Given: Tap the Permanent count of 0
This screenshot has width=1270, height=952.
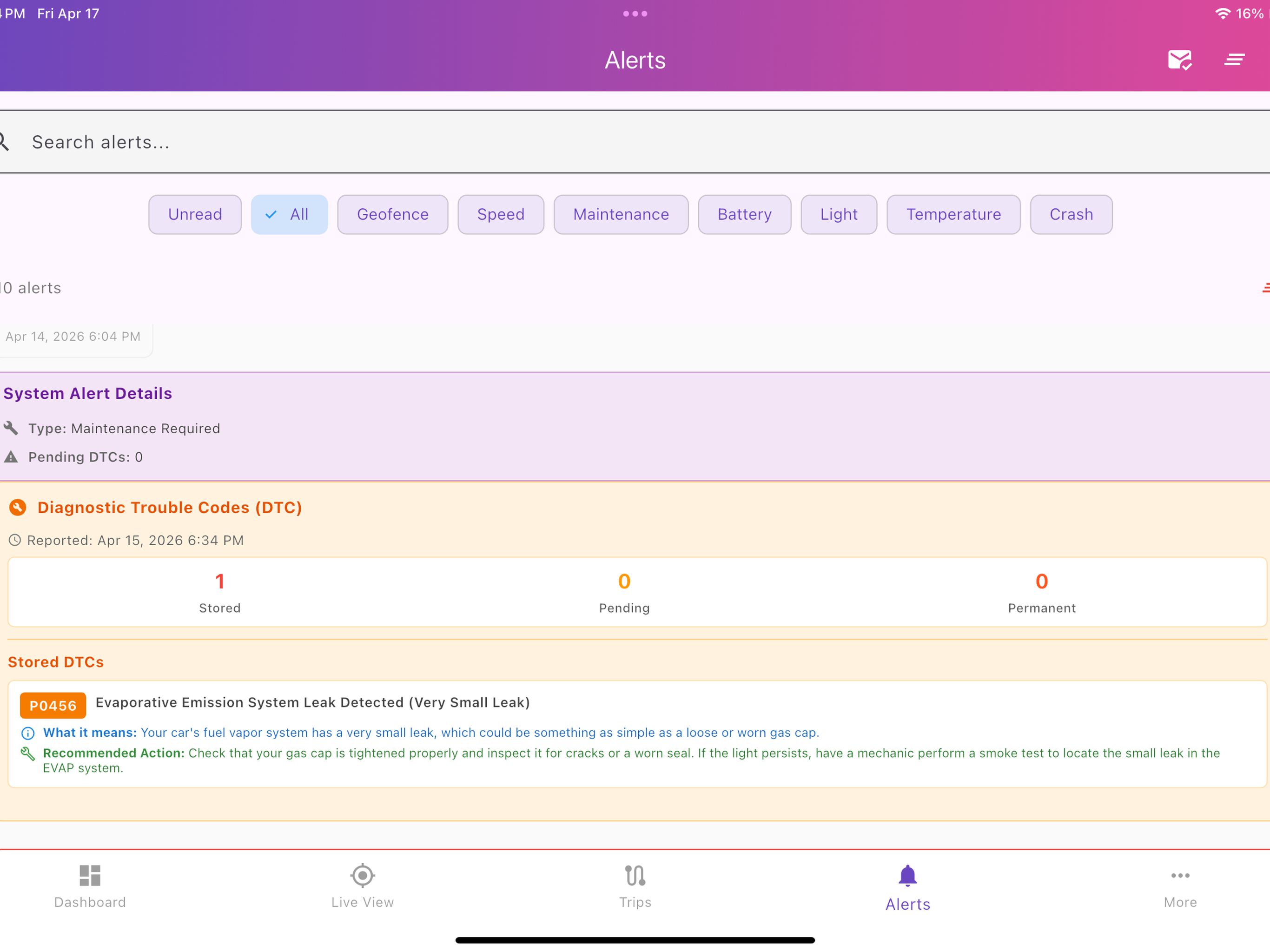Looking at the screenshot, I should (x=1041, y=582).
